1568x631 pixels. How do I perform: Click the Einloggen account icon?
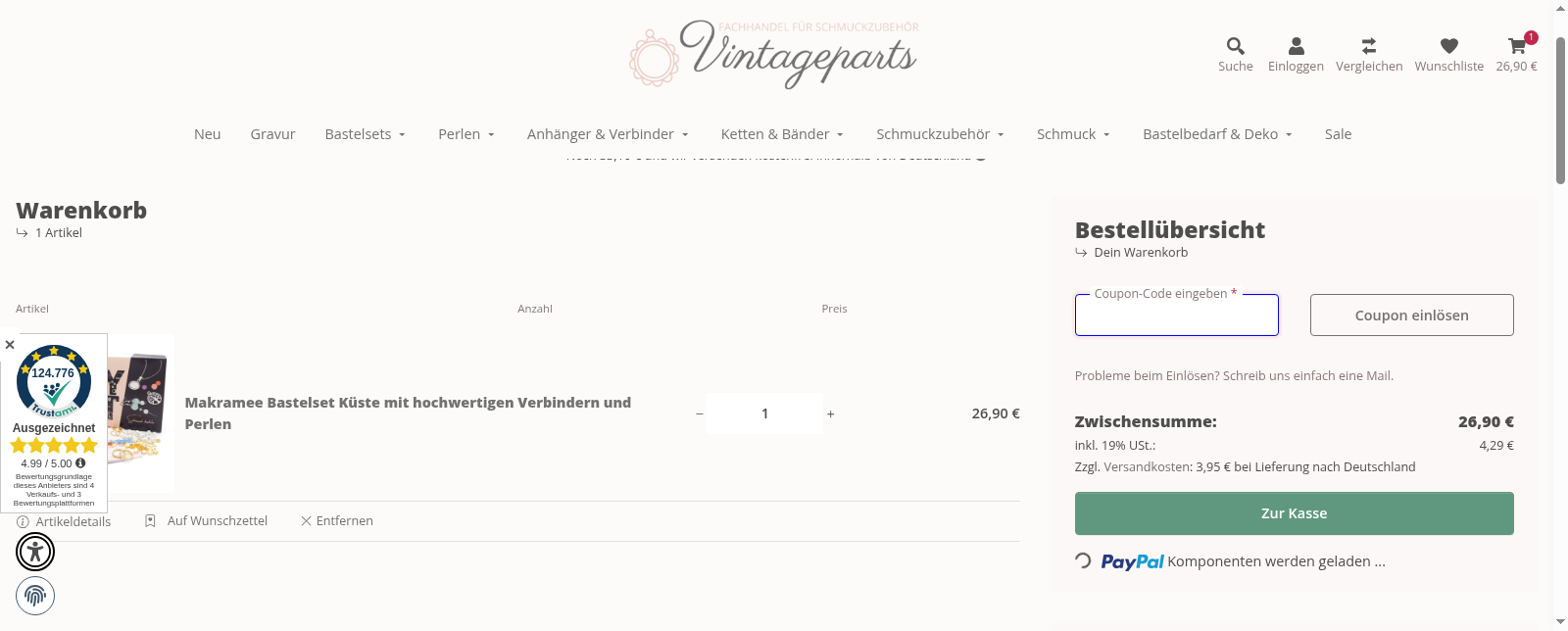click(1295, 46)
